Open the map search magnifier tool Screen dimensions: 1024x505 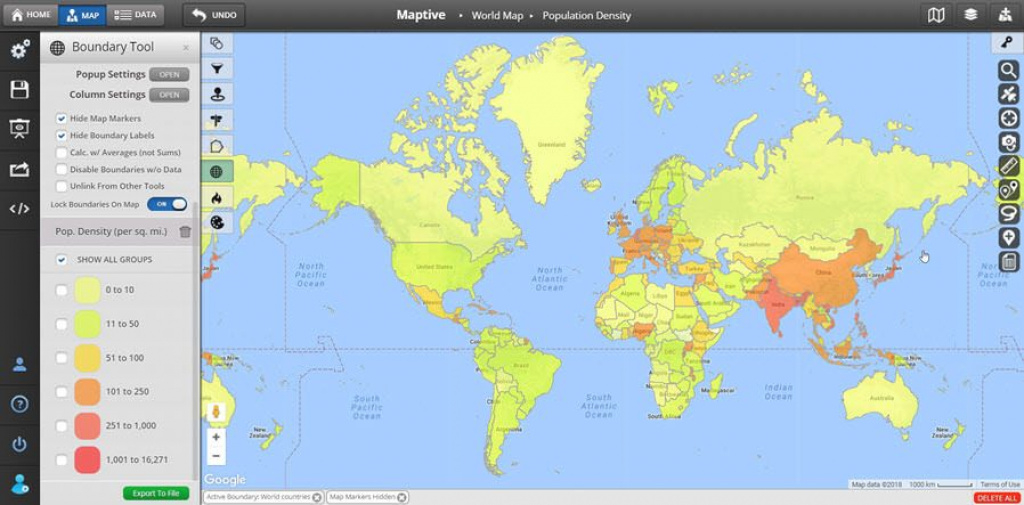pos(1009,70)
